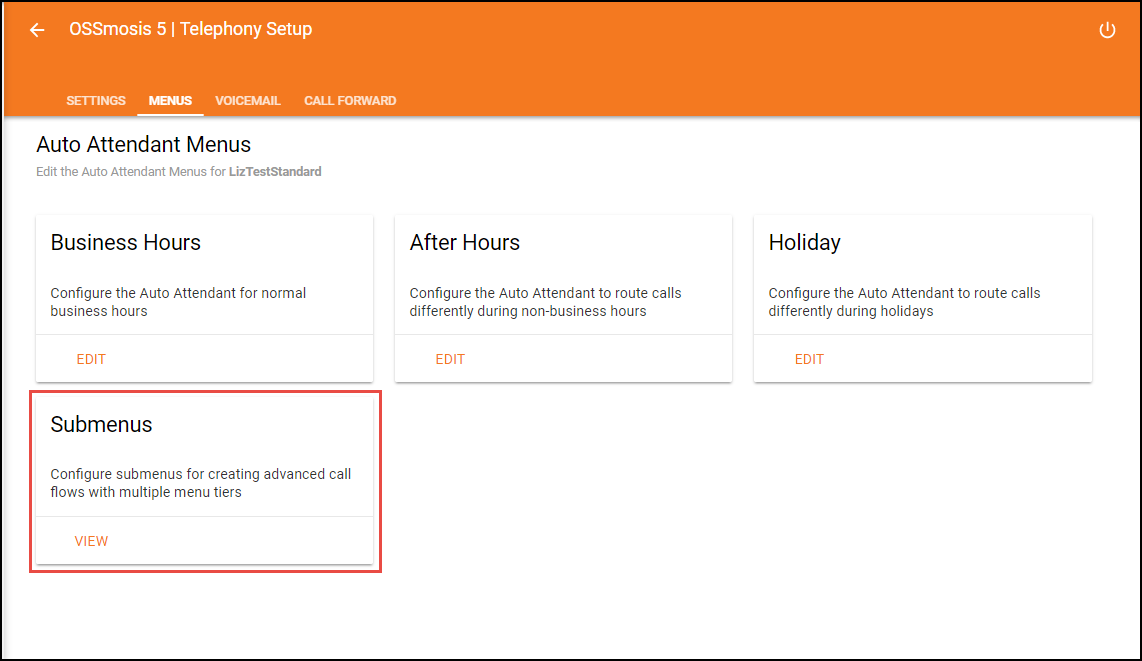Click the OSSmosis 5 Telephony Setup title

pos(190,30)
